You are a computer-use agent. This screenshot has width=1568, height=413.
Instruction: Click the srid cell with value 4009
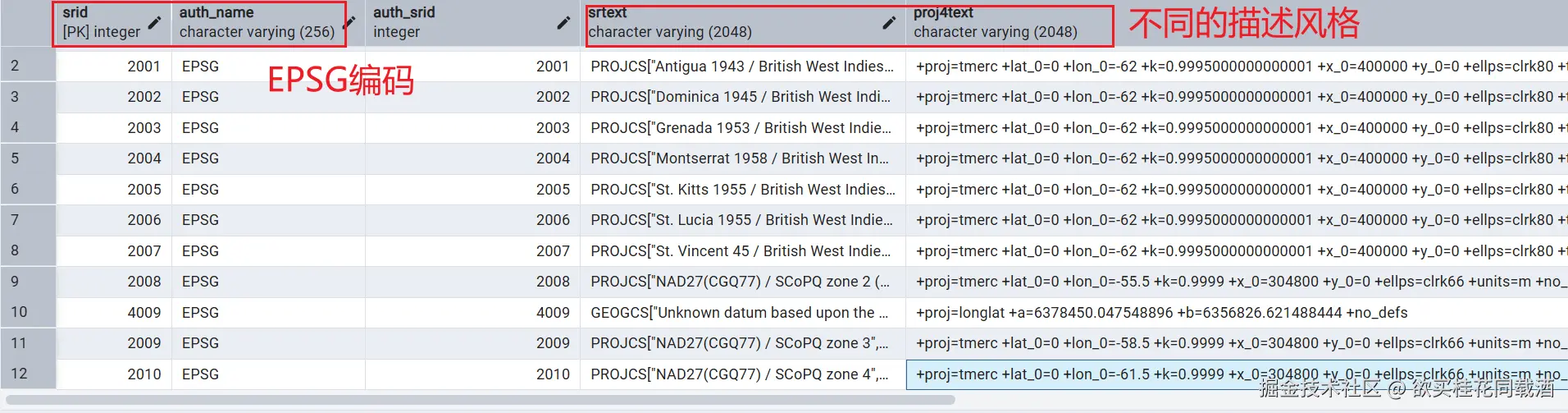point(113,312)
